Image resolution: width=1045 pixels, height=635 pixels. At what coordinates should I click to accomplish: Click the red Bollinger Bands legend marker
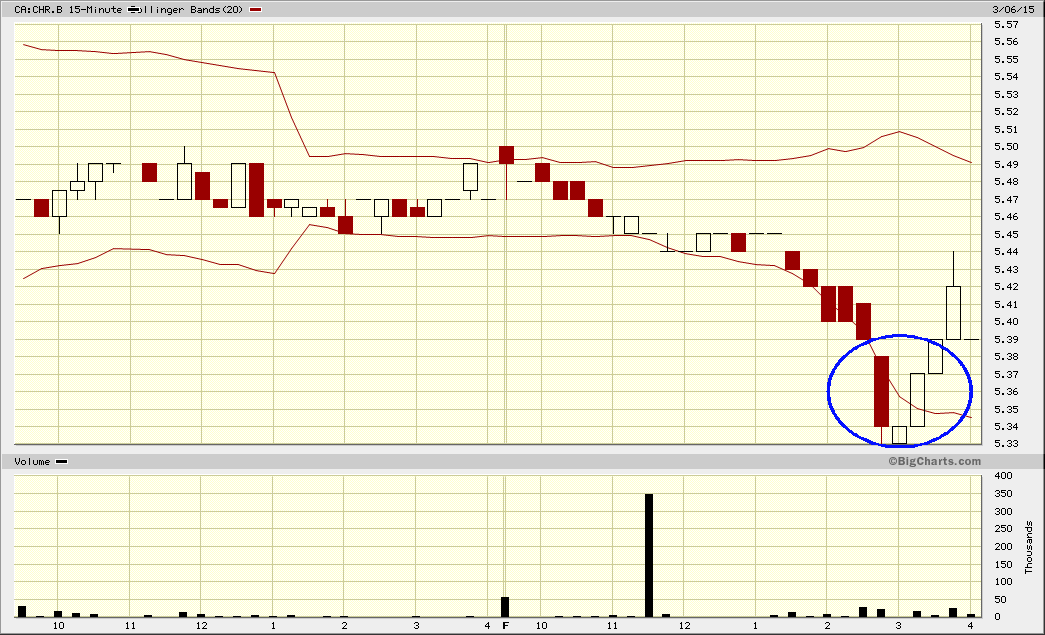[x=255, y=10]
